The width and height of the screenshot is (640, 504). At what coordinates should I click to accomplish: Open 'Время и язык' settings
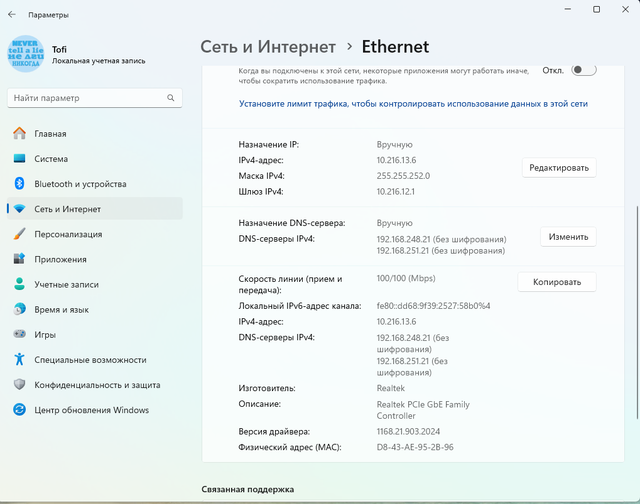click(95, 310)
